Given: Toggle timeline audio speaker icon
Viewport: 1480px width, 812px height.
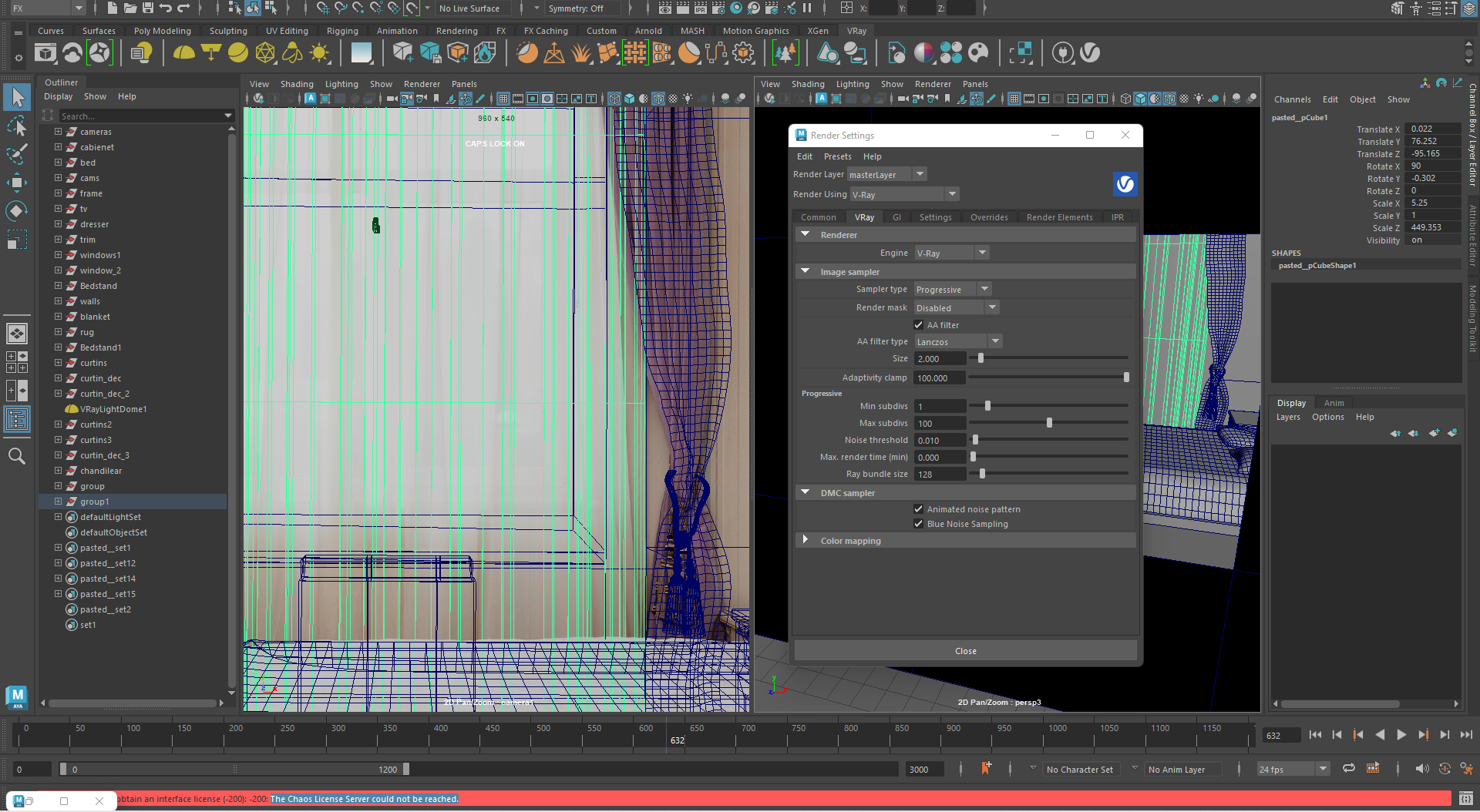Looking at the screenshot, I should coord(1422,769).
